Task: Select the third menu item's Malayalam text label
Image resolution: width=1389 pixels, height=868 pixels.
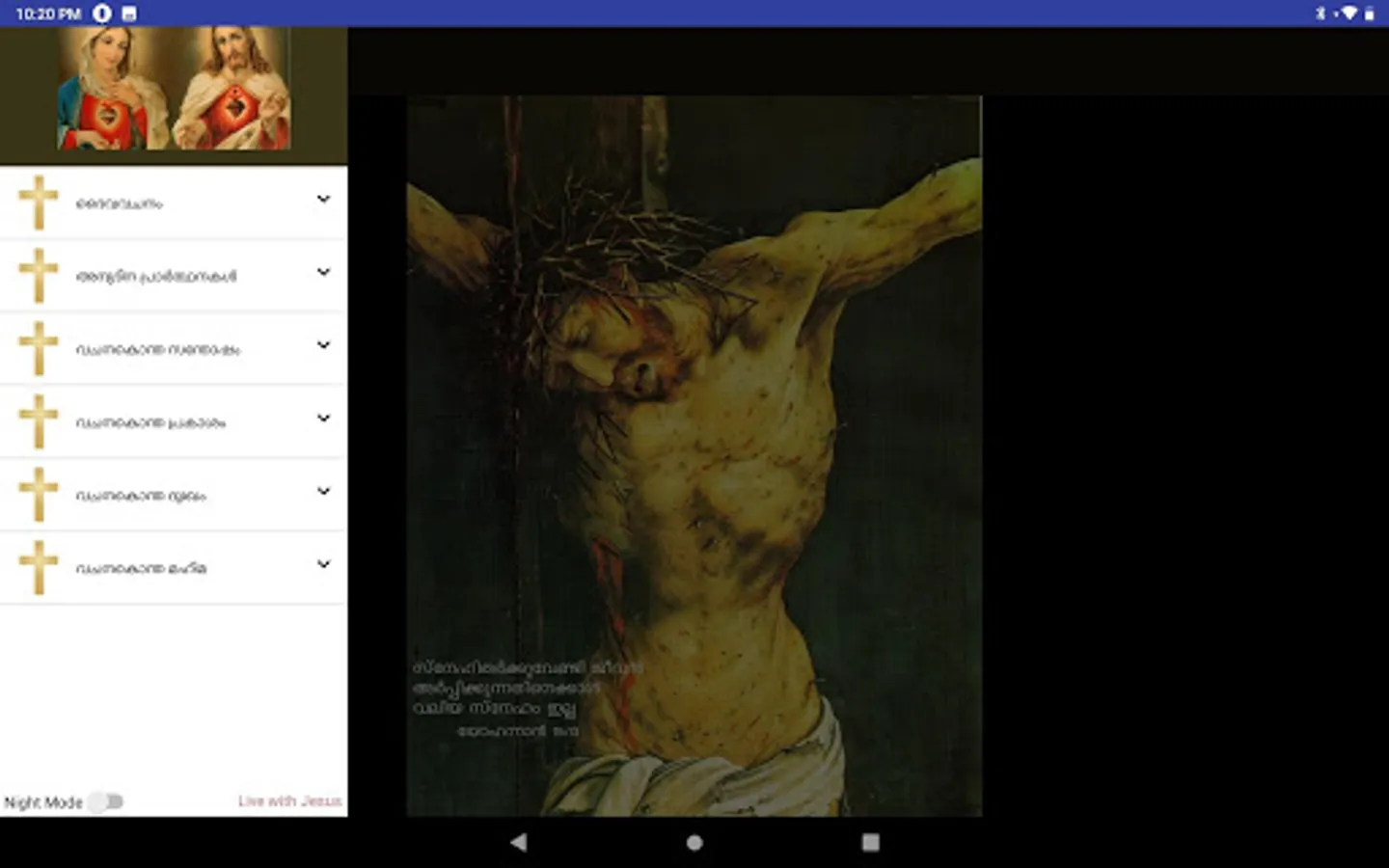Action: point(158,350)
